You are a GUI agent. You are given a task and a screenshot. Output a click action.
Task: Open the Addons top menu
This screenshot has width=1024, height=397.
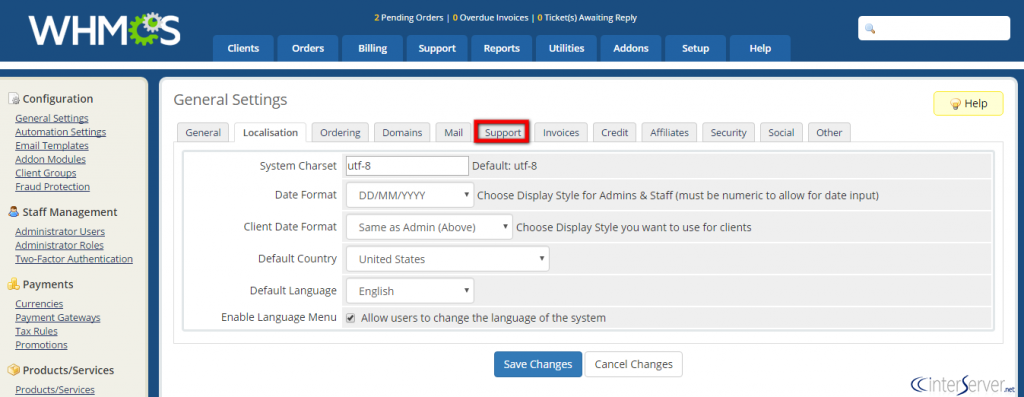point(631,48)
